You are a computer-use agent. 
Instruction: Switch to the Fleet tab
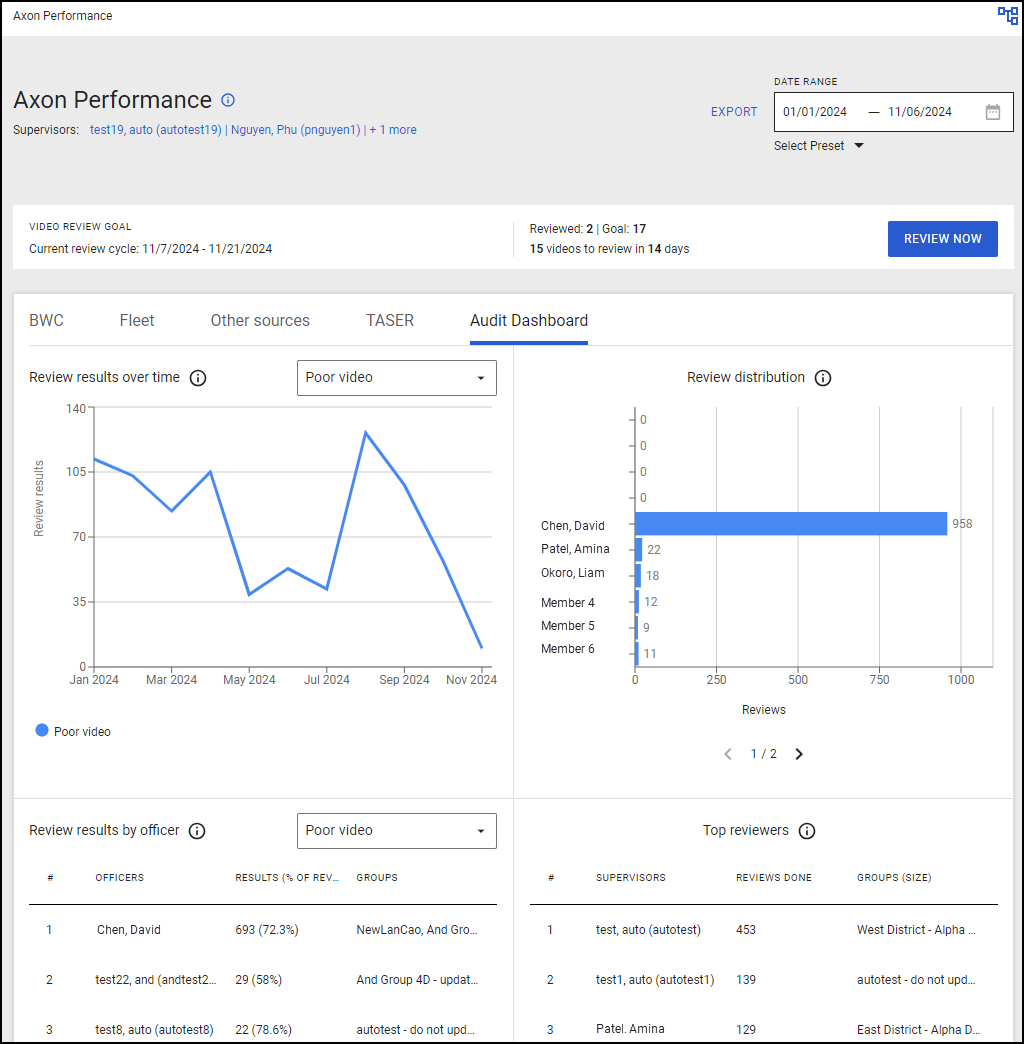tap(137, 320)
